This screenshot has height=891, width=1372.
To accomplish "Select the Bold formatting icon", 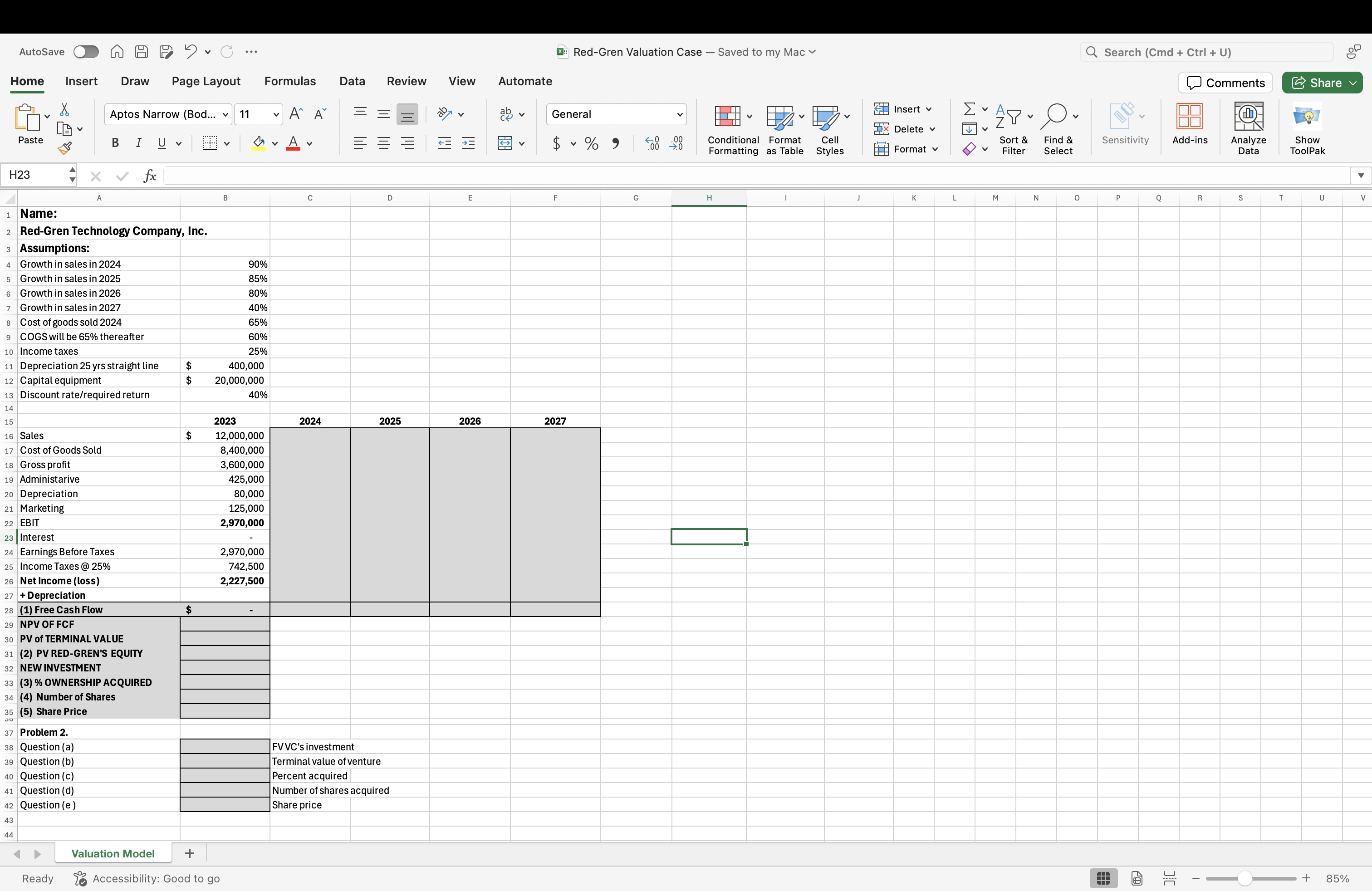I will click(x=115, y=143).
